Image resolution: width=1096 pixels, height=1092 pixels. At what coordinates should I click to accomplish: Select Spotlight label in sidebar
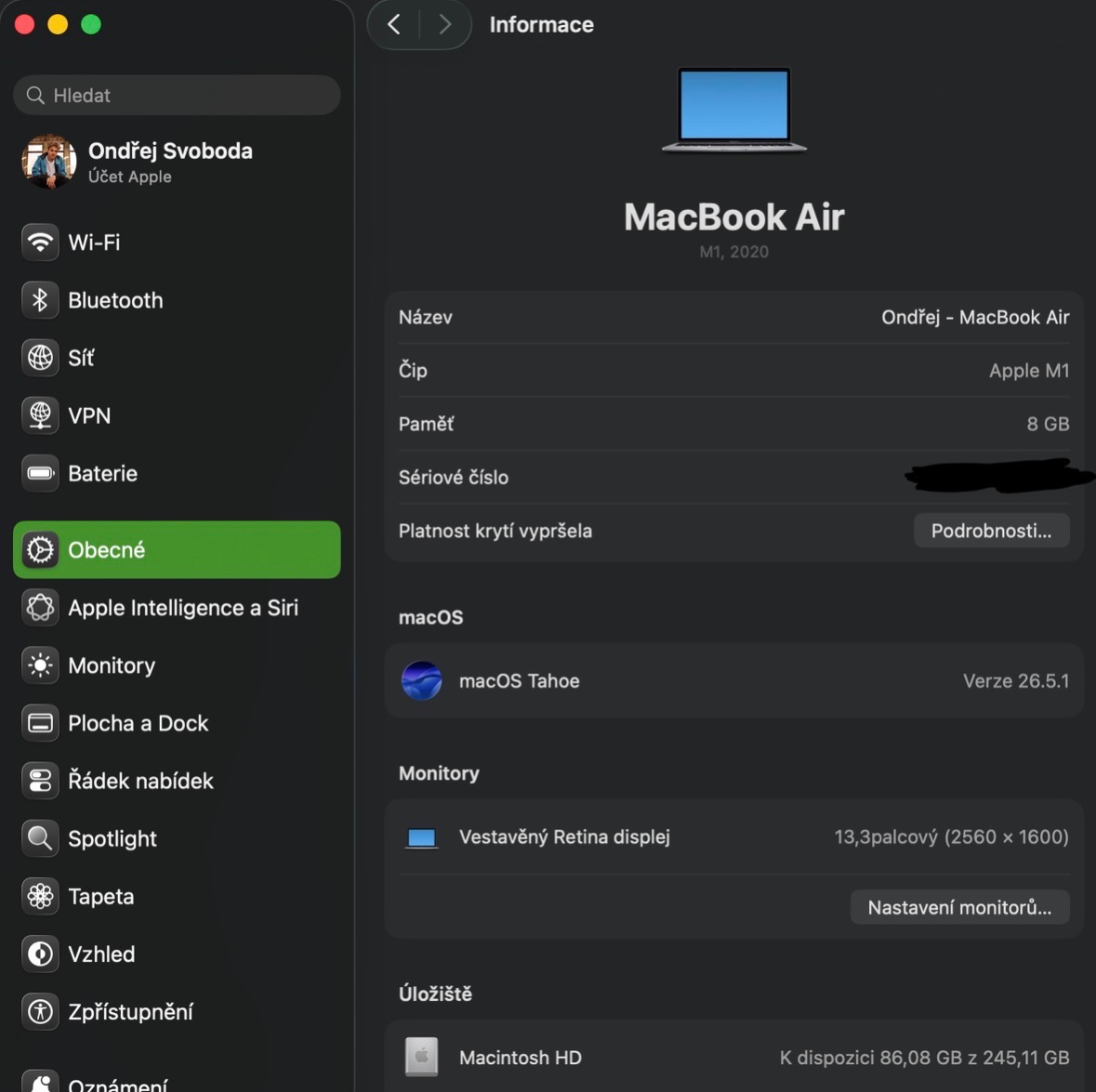tap(112, 839)
